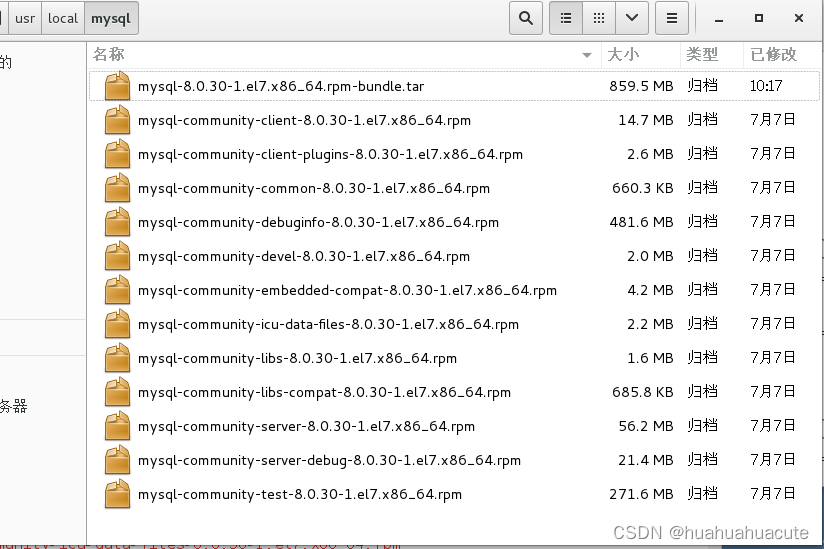824x549 pixels.
Task: Navigate to the local path segment
Action: point(63,18)
